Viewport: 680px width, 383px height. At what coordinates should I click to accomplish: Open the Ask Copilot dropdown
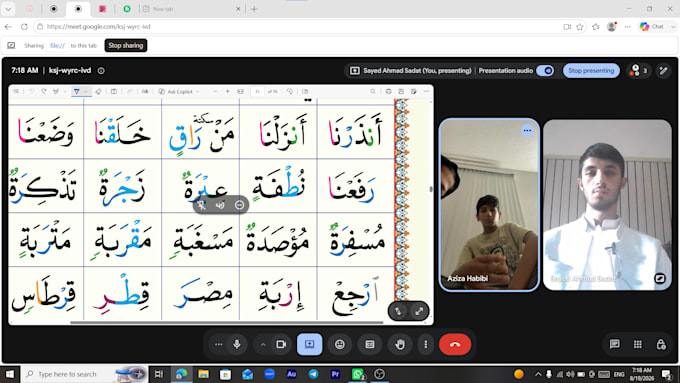coord(179,92)
